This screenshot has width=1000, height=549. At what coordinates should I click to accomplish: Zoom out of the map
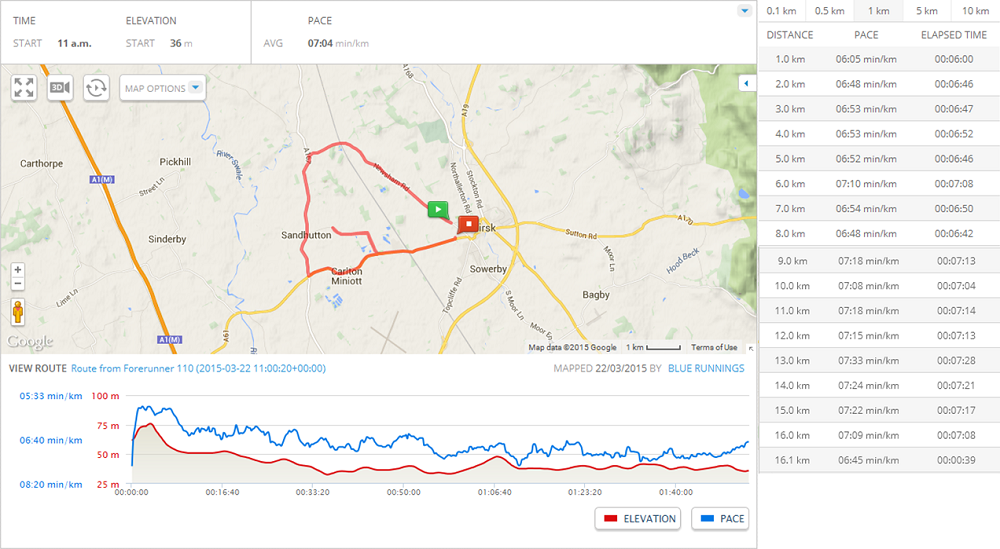tap(18, 284)
